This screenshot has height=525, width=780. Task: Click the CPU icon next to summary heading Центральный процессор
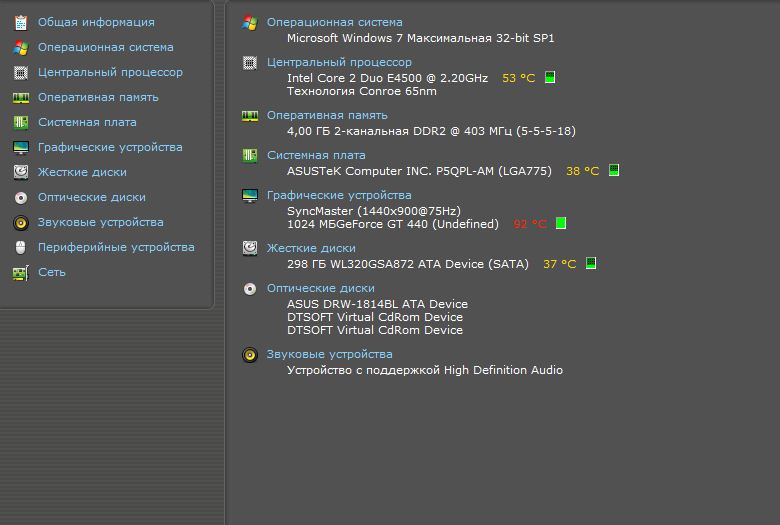[250, 63]
